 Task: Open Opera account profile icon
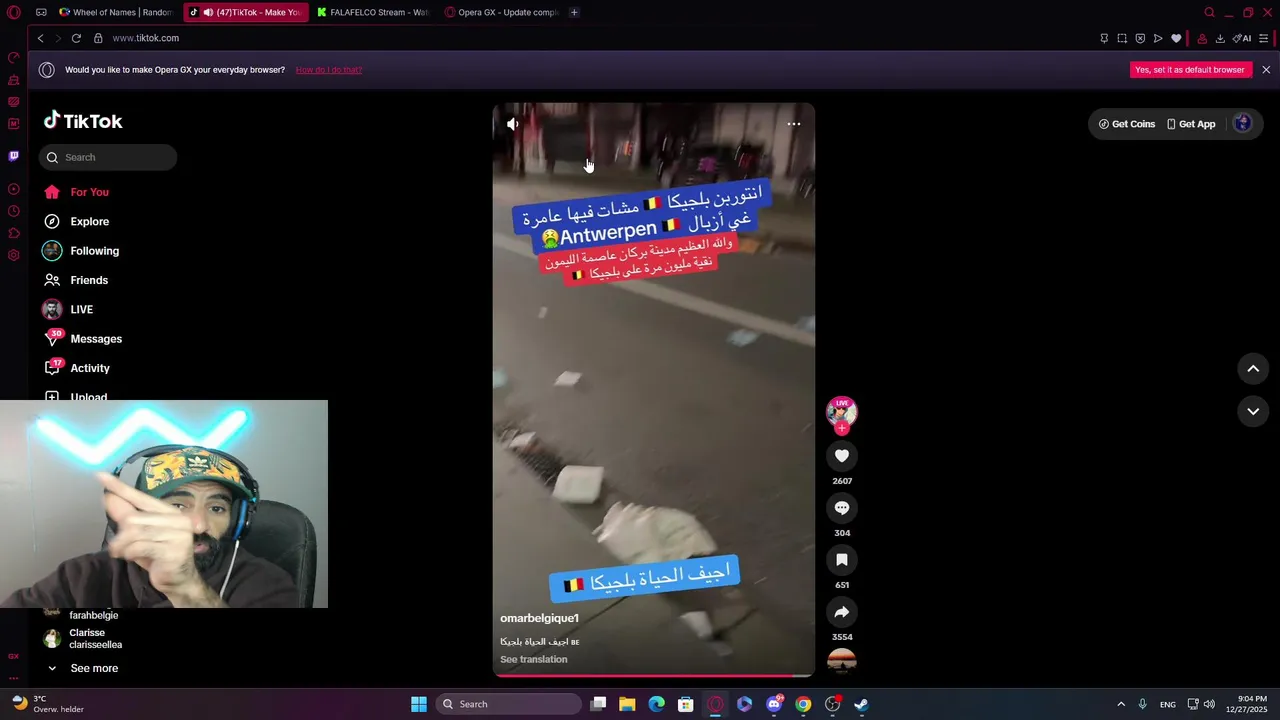pyautogui.click(x=1202, y=38)
